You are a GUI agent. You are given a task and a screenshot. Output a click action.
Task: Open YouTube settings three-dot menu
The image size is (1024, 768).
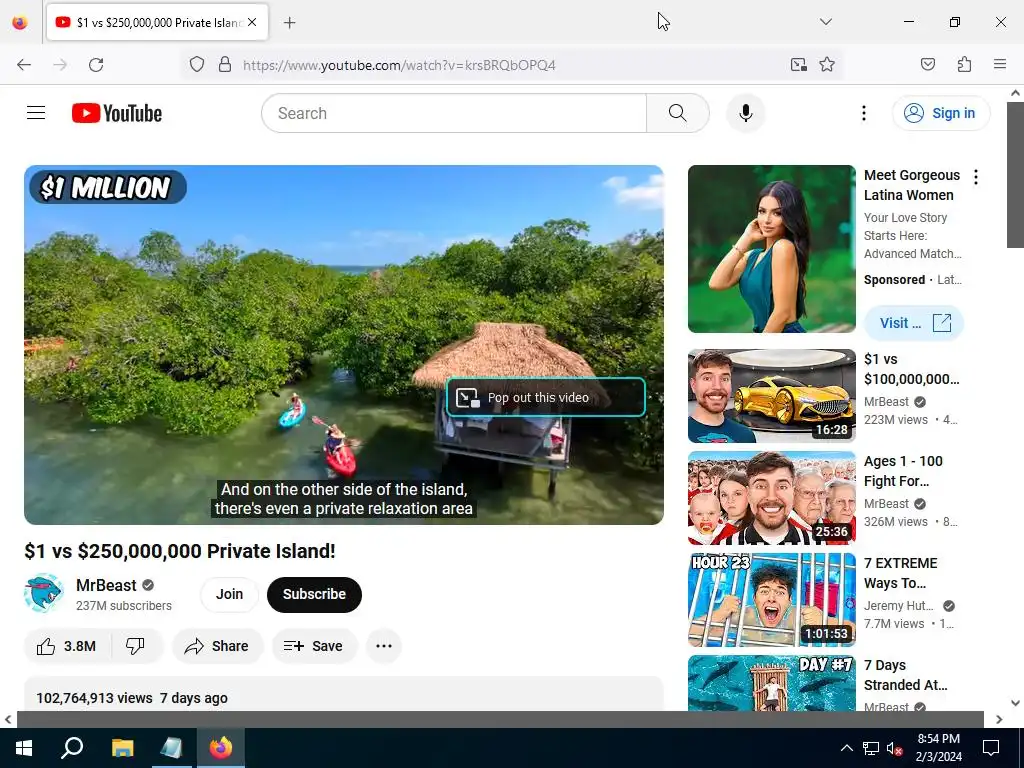click(863, 113)
